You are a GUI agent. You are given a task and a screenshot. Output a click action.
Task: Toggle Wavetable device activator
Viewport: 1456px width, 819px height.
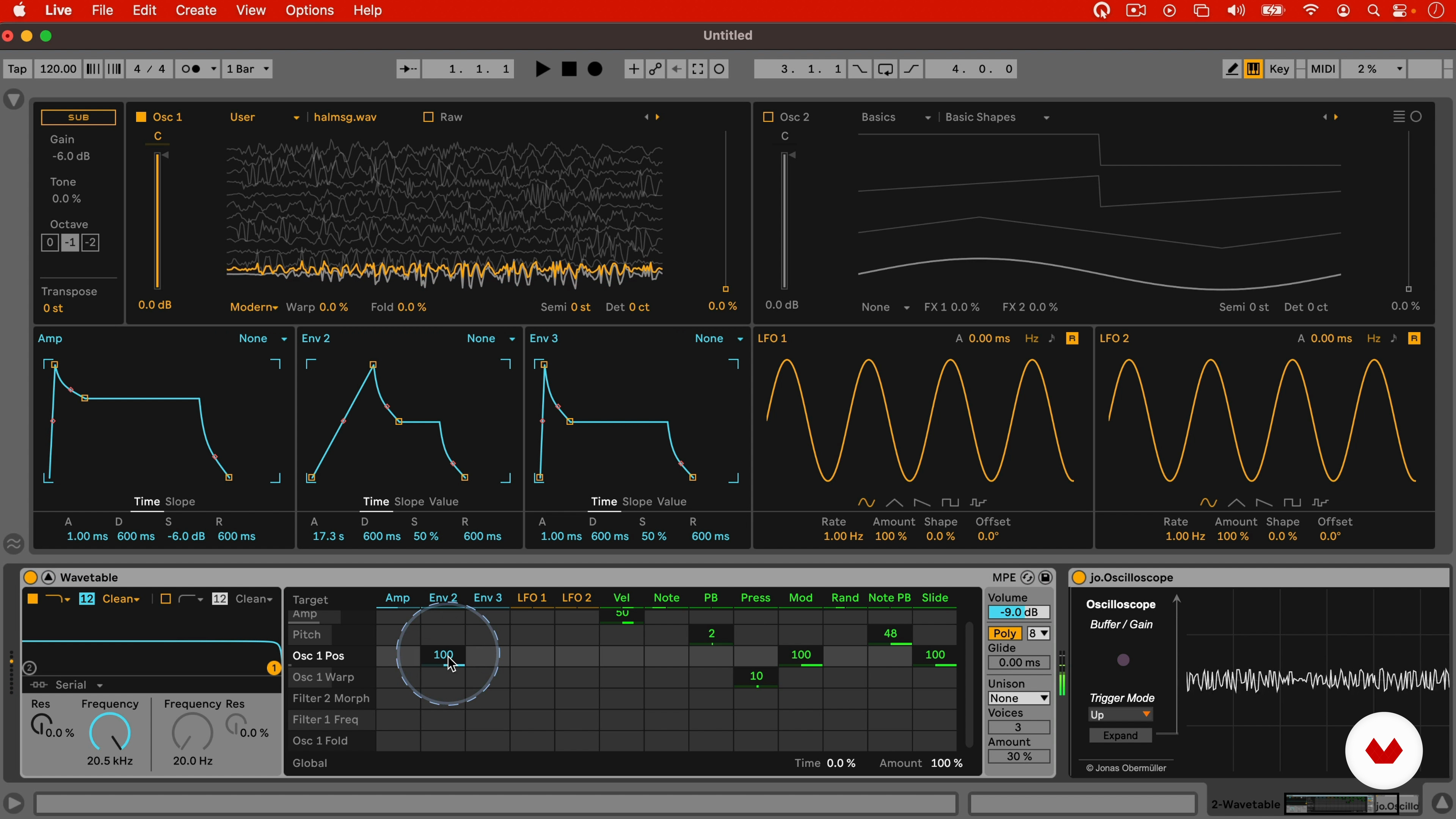30,577
